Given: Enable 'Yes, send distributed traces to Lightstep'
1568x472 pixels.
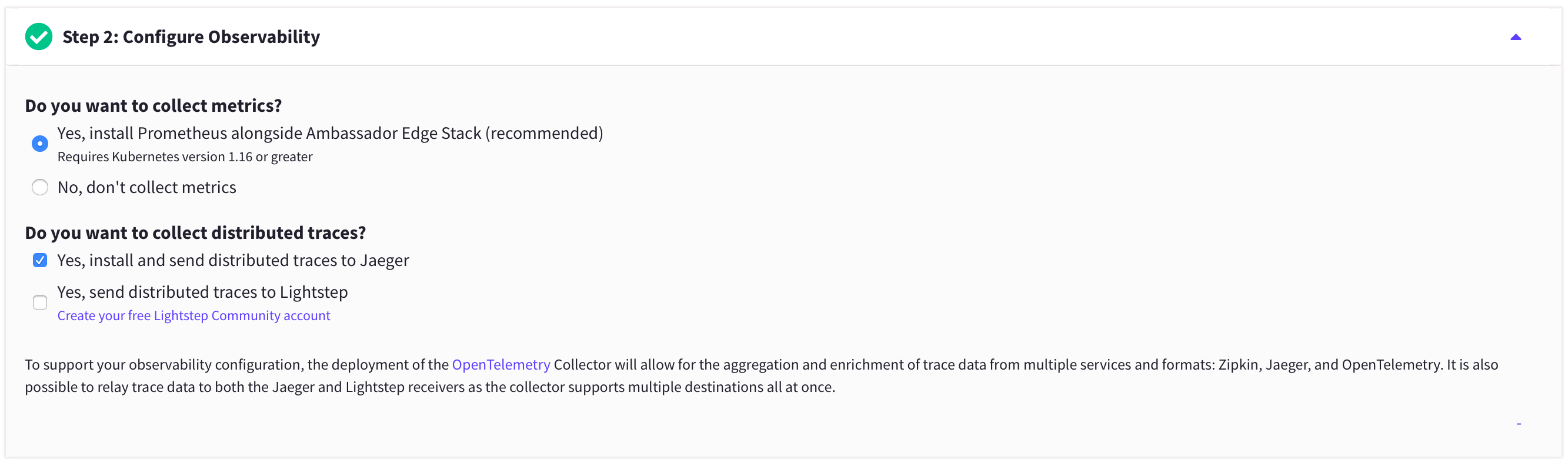Looking at the screenshot, I should tap(39, 302).
